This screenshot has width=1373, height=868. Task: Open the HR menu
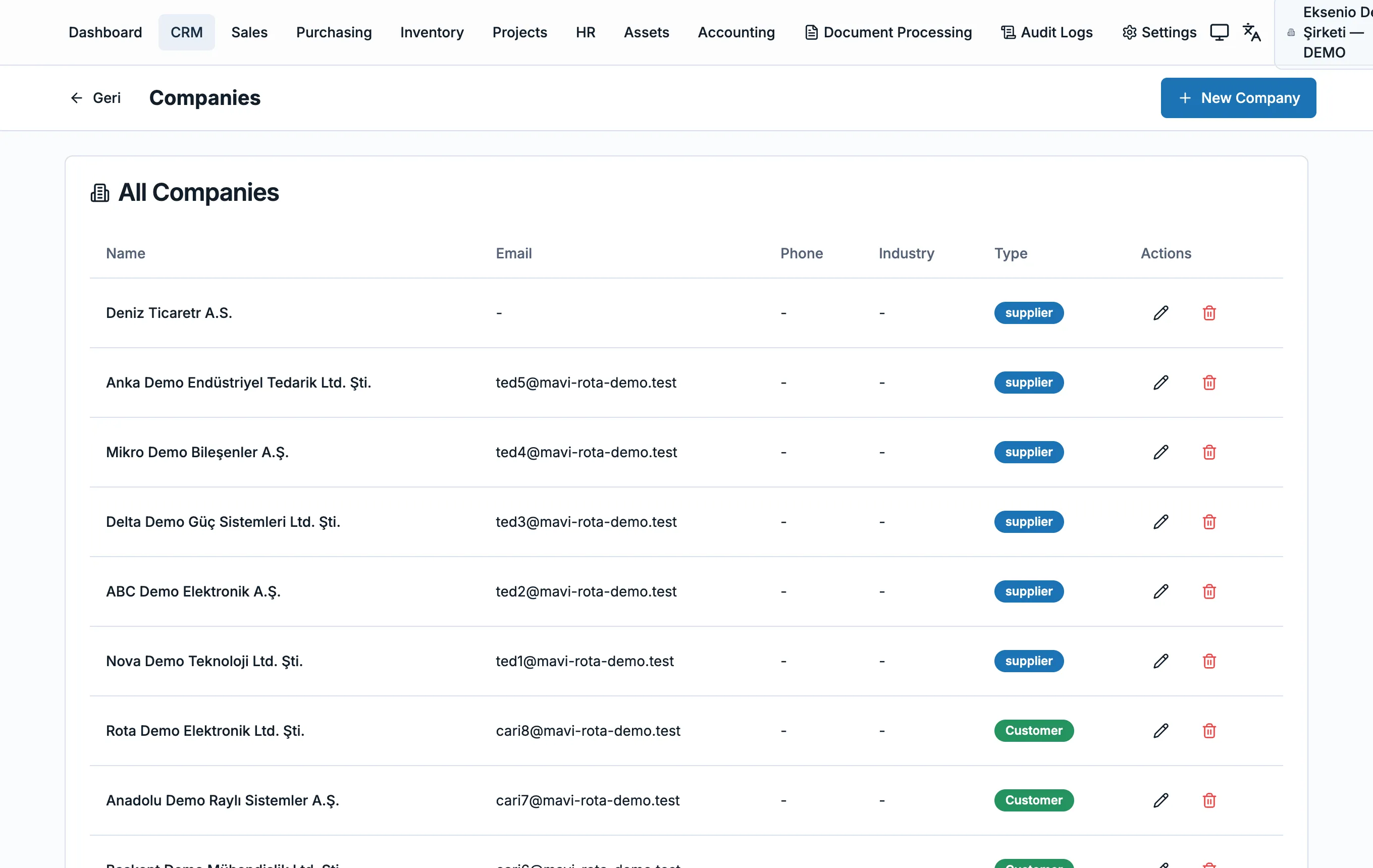point(585,32)
